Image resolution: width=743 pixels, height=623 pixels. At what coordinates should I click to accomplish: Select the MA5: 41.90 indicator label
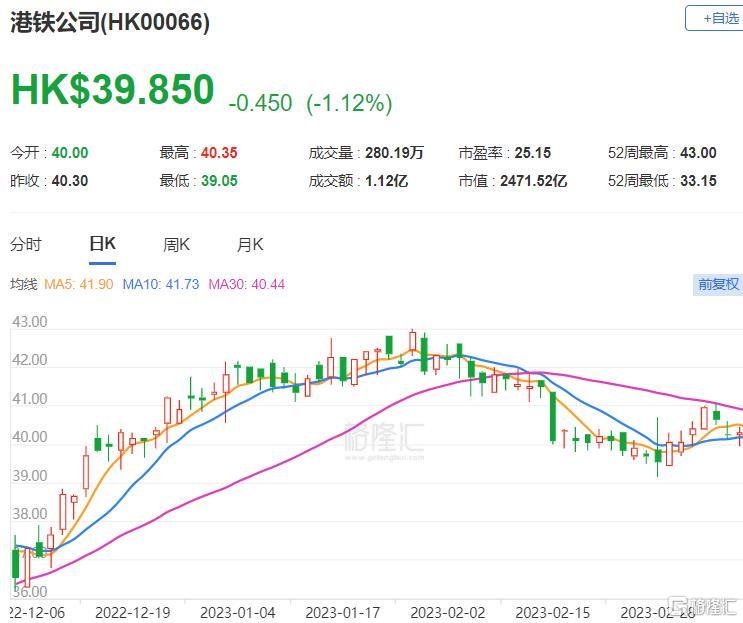coord(79,284)
